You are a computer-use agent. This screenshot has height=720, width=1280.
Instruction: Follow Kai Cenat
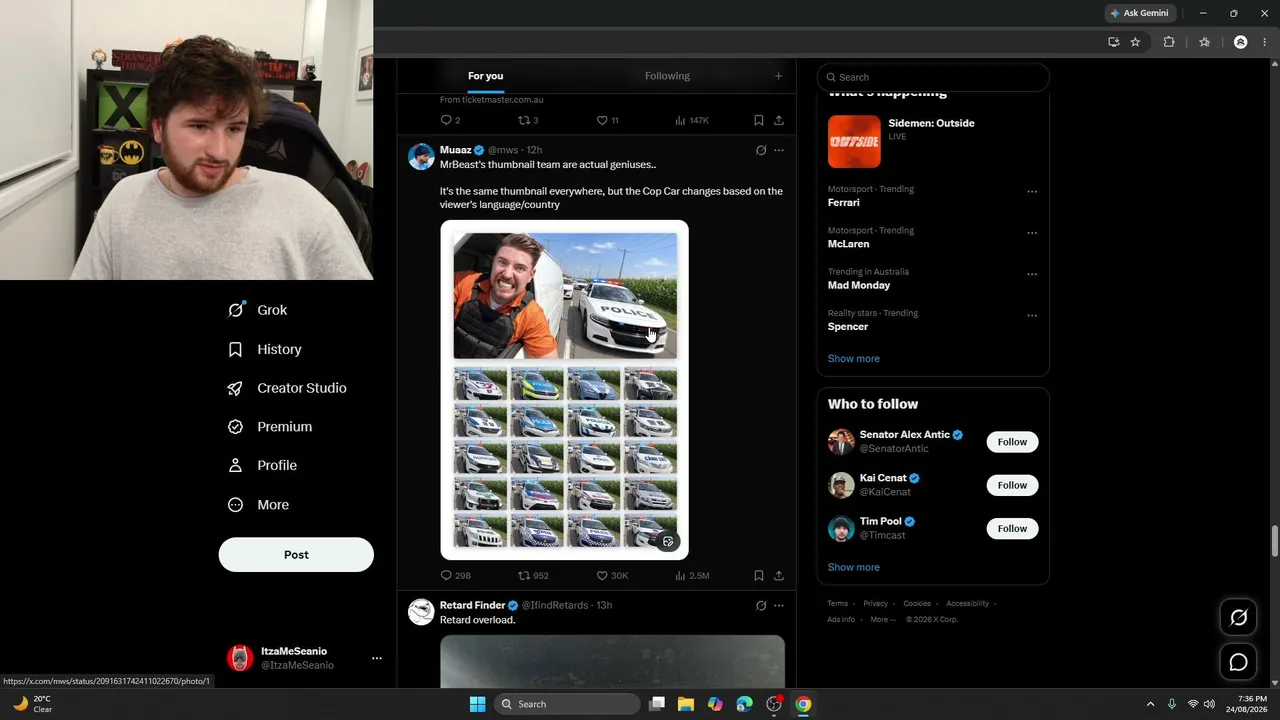1012,485
